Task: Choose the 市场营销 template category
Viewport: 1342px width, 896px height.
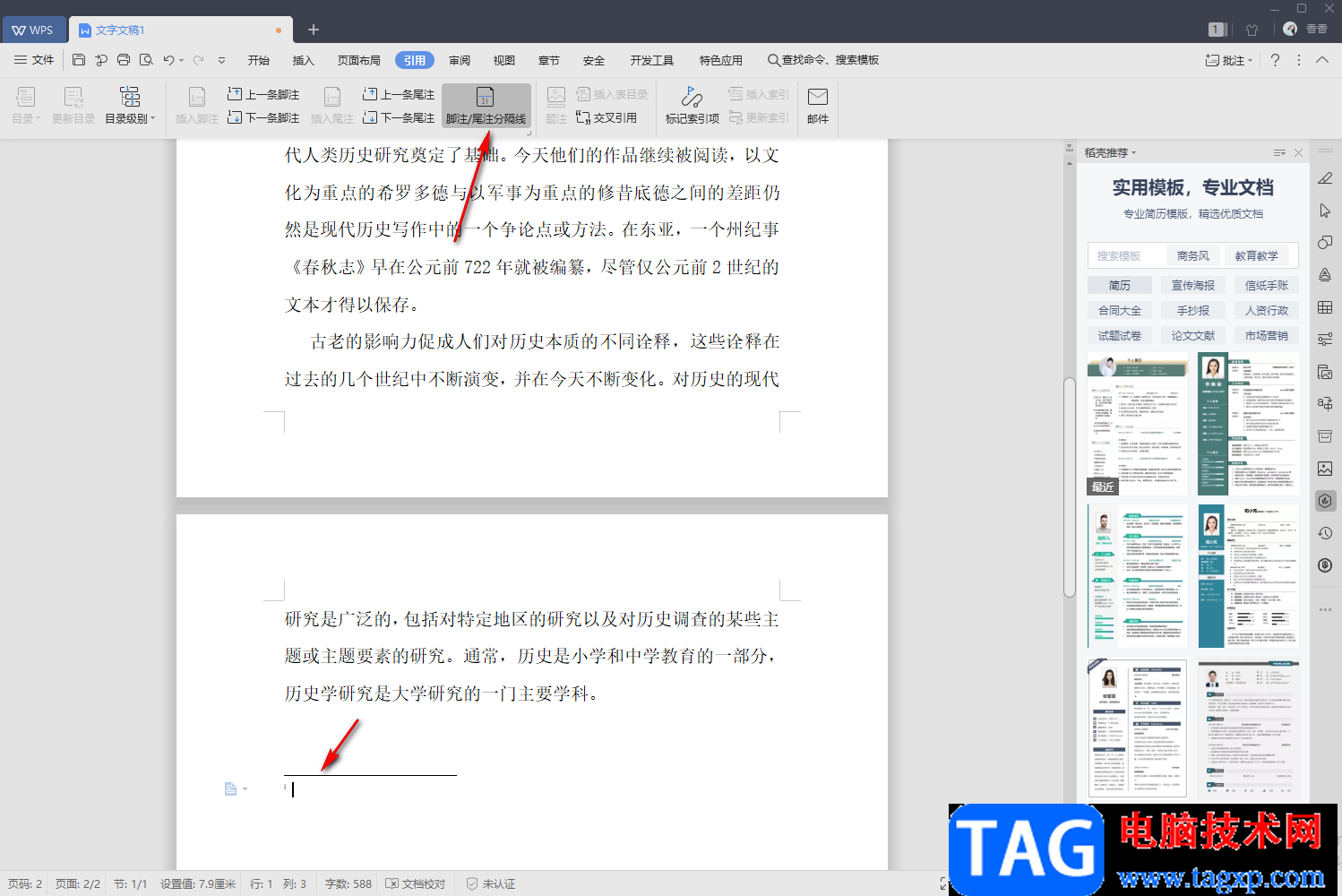Action: point(1267,335)
